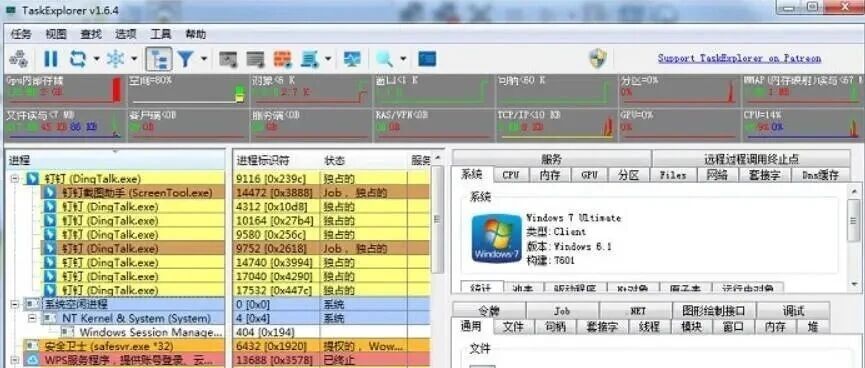Switch to the 线程 tab
Image resolution: width=865 pixels, height=368 pixels.
pos(649,327)
